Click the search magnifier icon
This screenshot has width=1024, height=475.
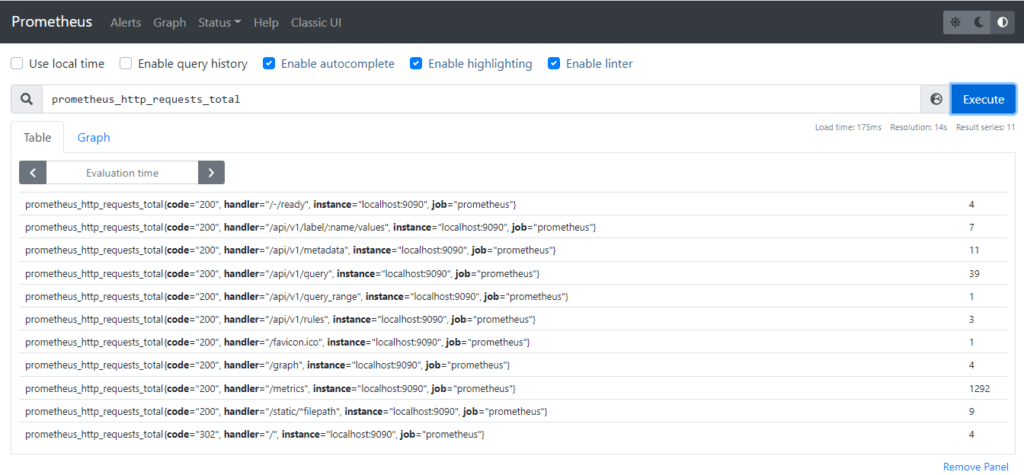tap(27, 99)
